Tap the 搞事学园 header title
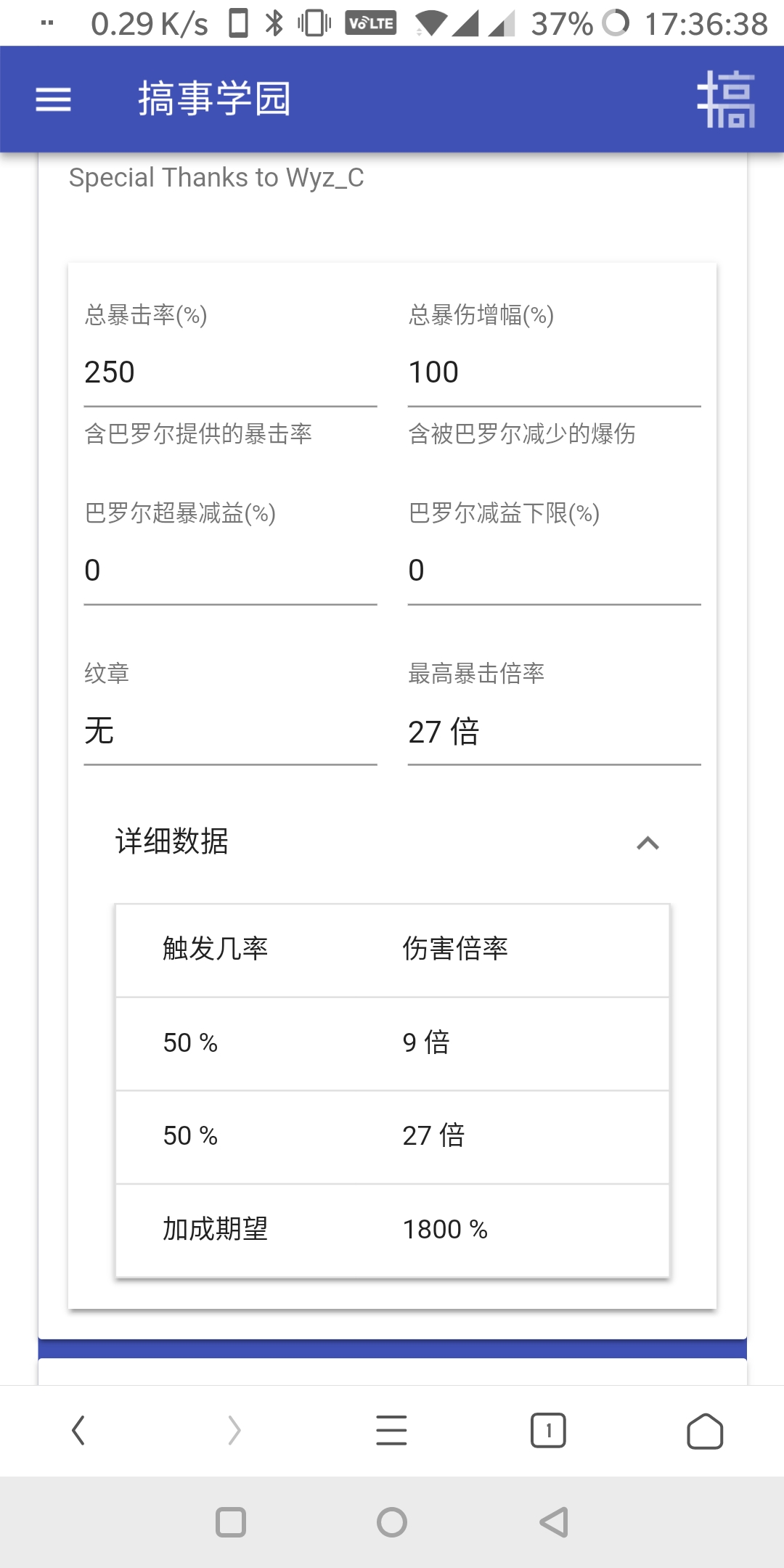The height and width of the screenshot is (1568, 784). pyautogui.click(x=215, y=99)
